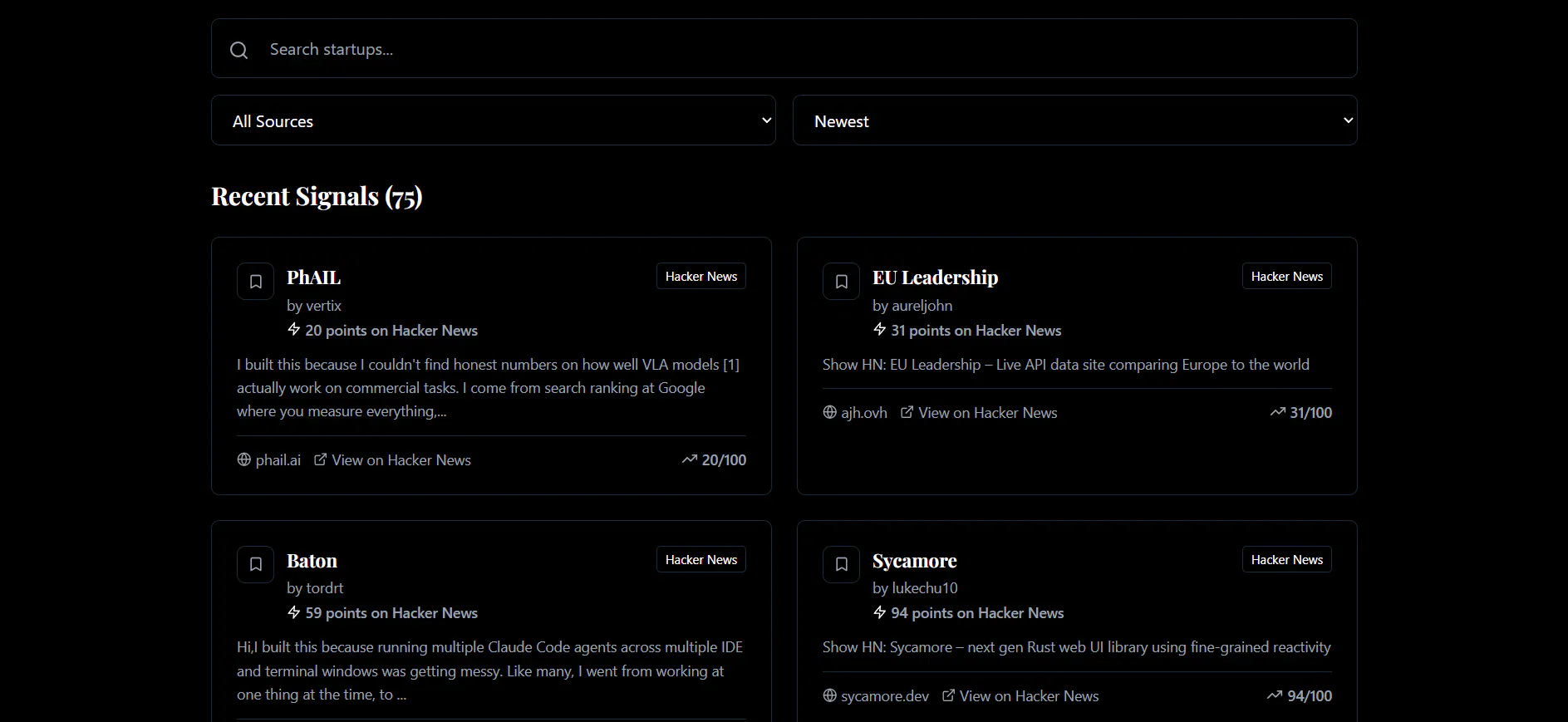Click the author text 'by aureljohn'
This screenshot has width=1568, height=722.
tap(912, 306)
